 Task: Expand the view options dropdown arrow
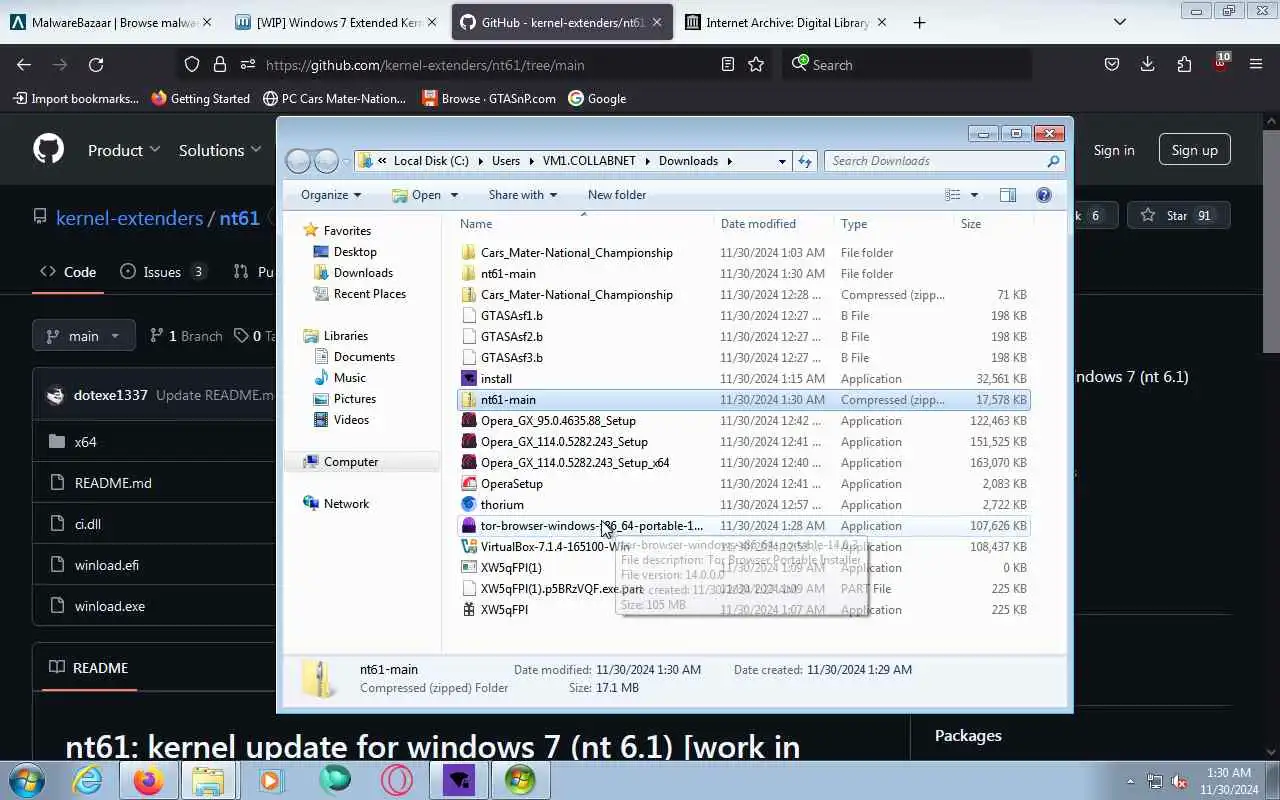click(x=974, y=195)
